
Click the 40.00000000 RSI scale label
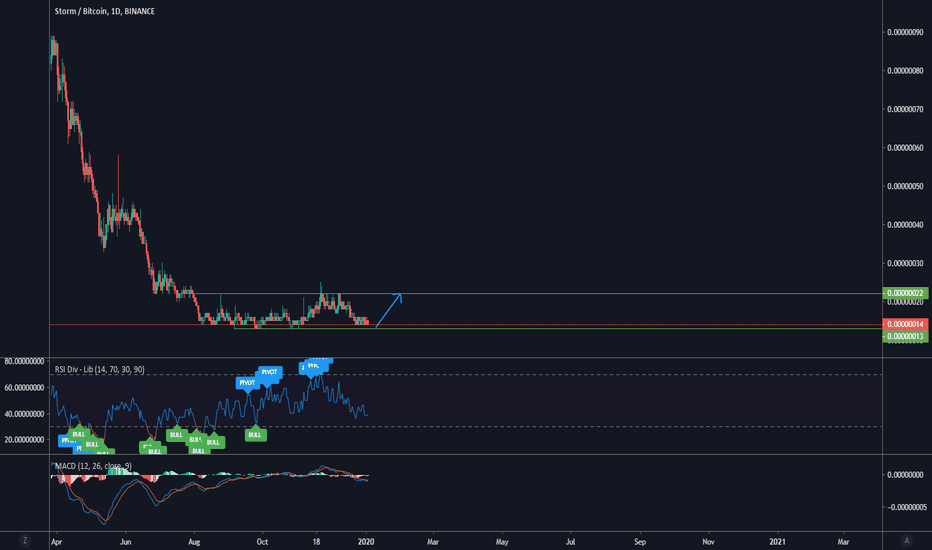pyautogui.click(x=24, y=414)
